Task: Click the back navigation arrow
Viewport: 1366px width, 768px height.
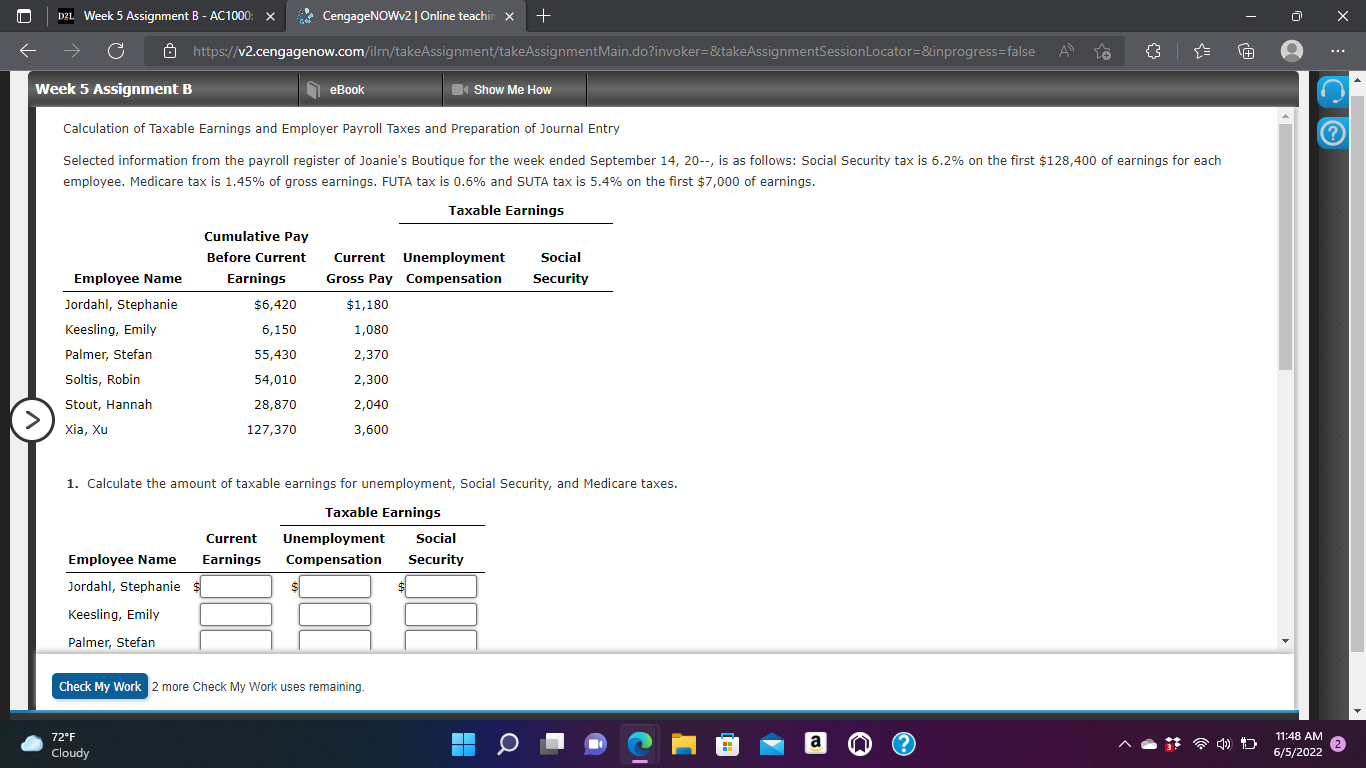Action: pos(27,50)
